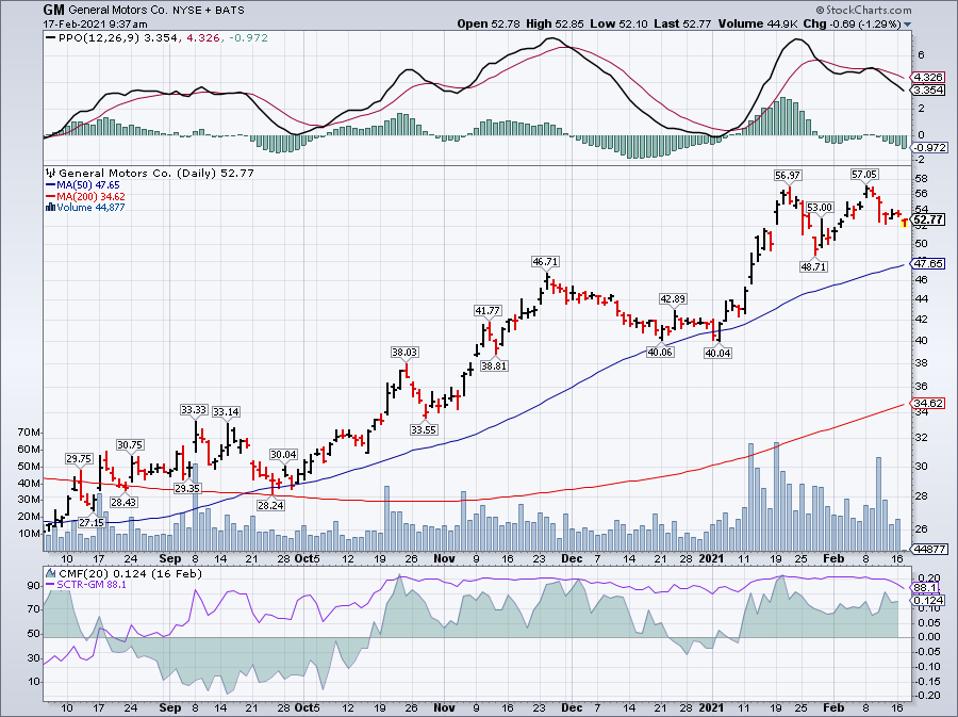
Task: Click the black line marker before PPO(12,26,9)
Action: pyautogui.click(x=51, y=38)
